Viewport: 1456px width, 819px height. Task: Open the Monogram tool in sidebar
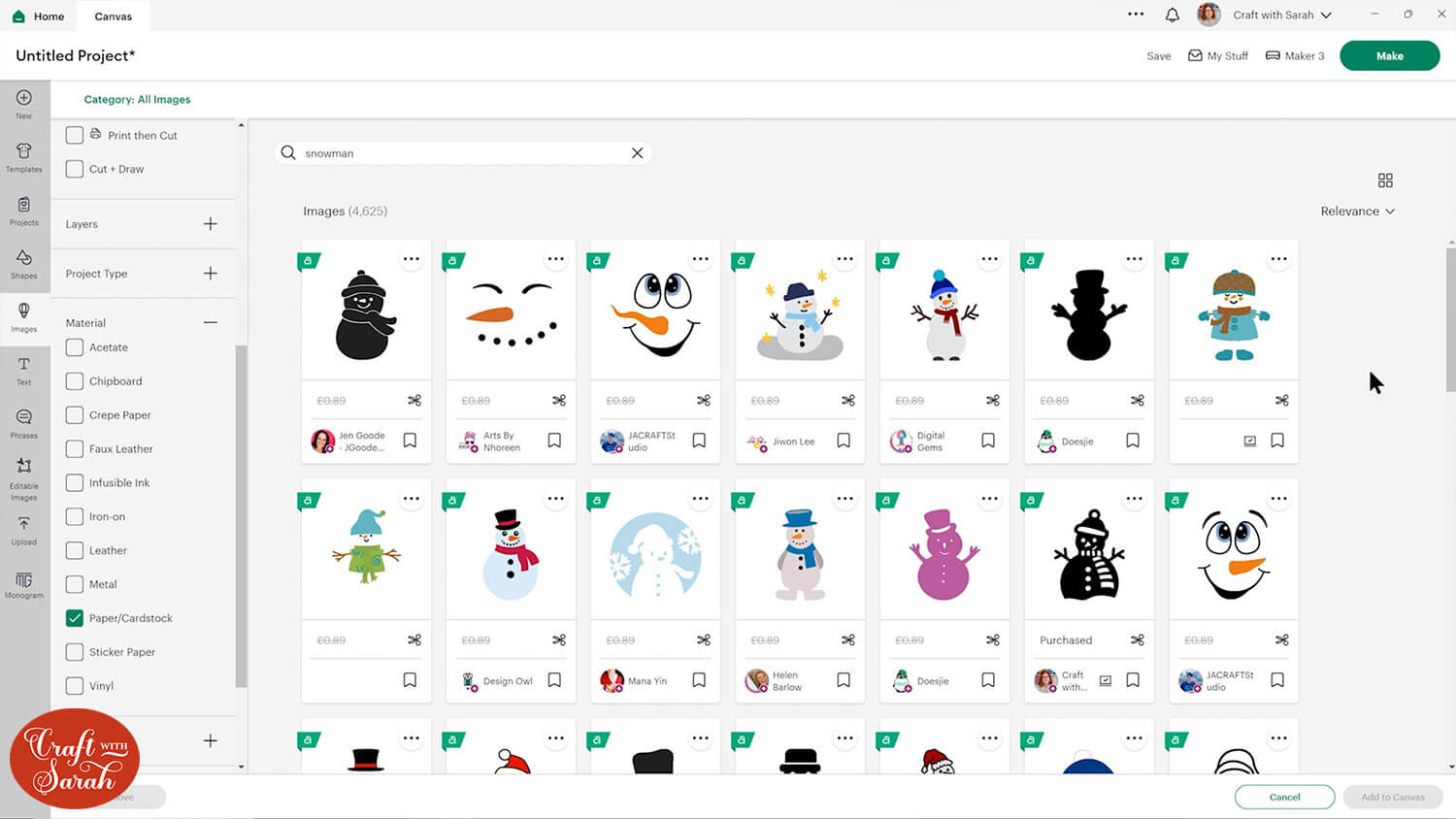pyautogui.click(x=24, y=585)
